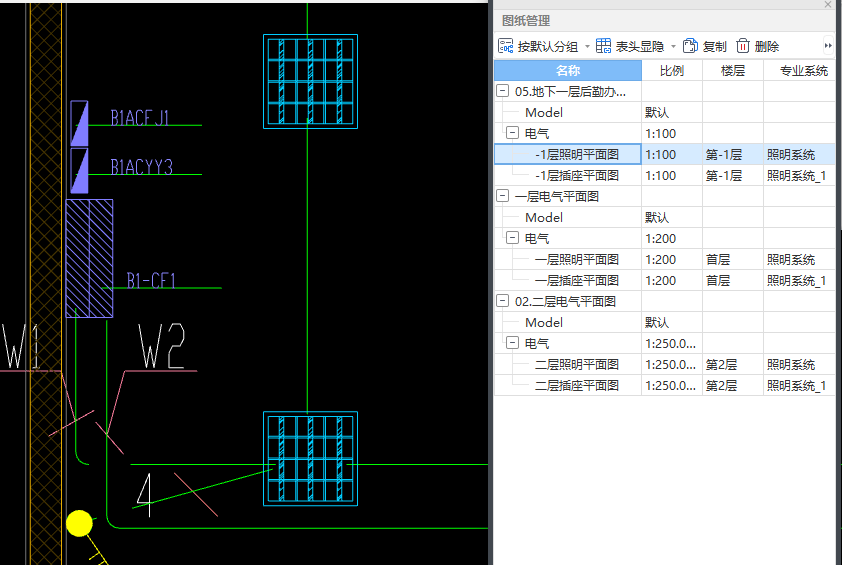Screen dimensions: 842x565
Task: Click the B1ACFJ1 label in drawing
Action: [140, 118]
